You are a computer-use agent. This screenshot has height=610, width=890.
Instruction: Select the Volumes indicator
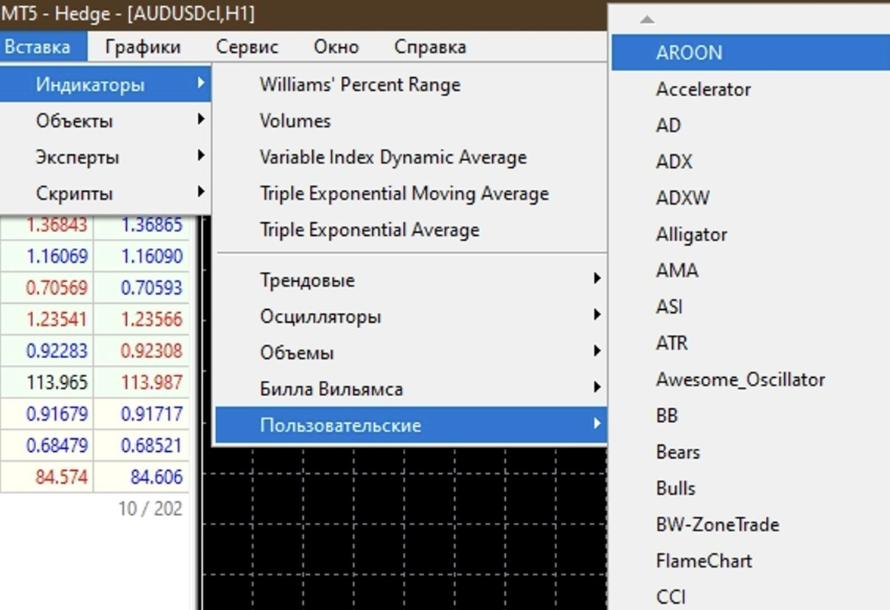(x=412, y=121)
